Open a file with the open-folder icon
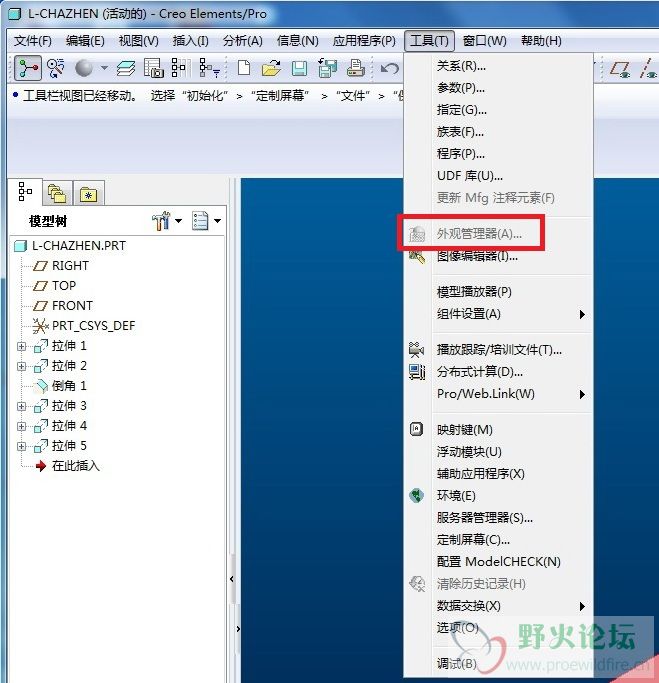The width and height of the screenshot is (659, 683). (x=271, y=68)
